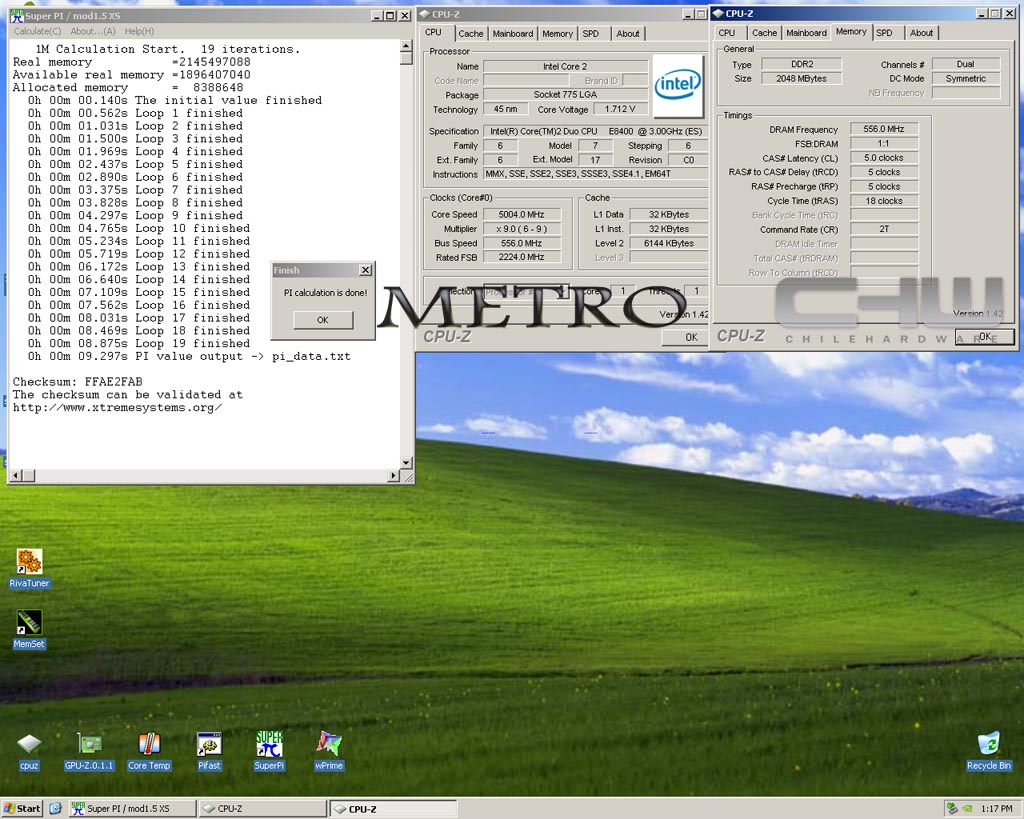The height and width of the screenshot is (819, 1024).
Task: Click OK in the CPU-Z Memory window
Action: tap(984, 336)
